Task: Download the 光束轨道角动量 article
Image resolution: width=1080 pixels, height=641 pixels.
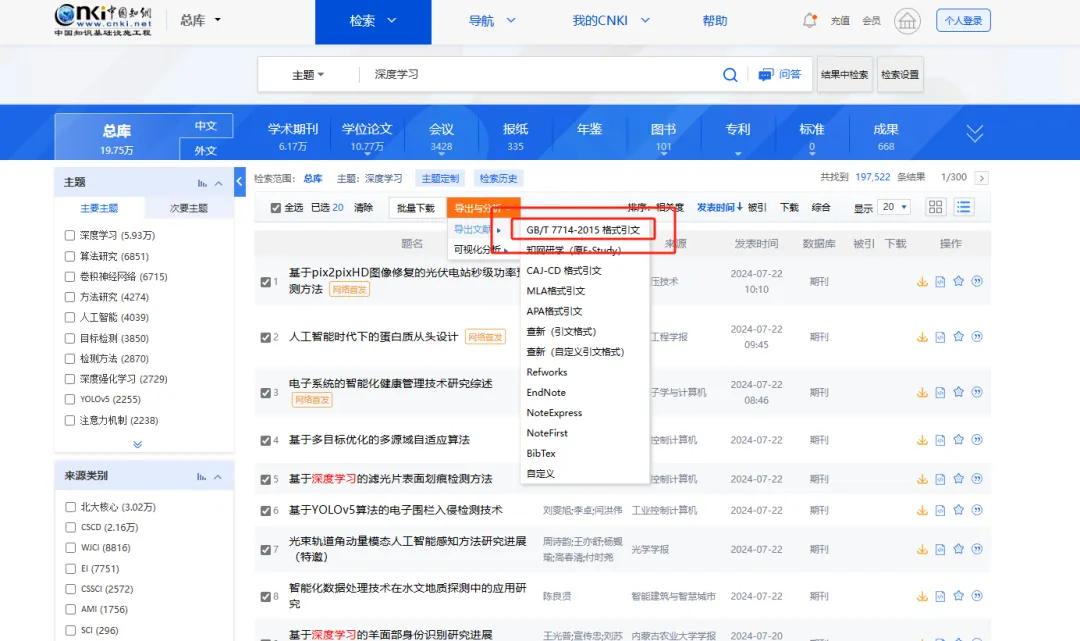Action: [922, 549]
